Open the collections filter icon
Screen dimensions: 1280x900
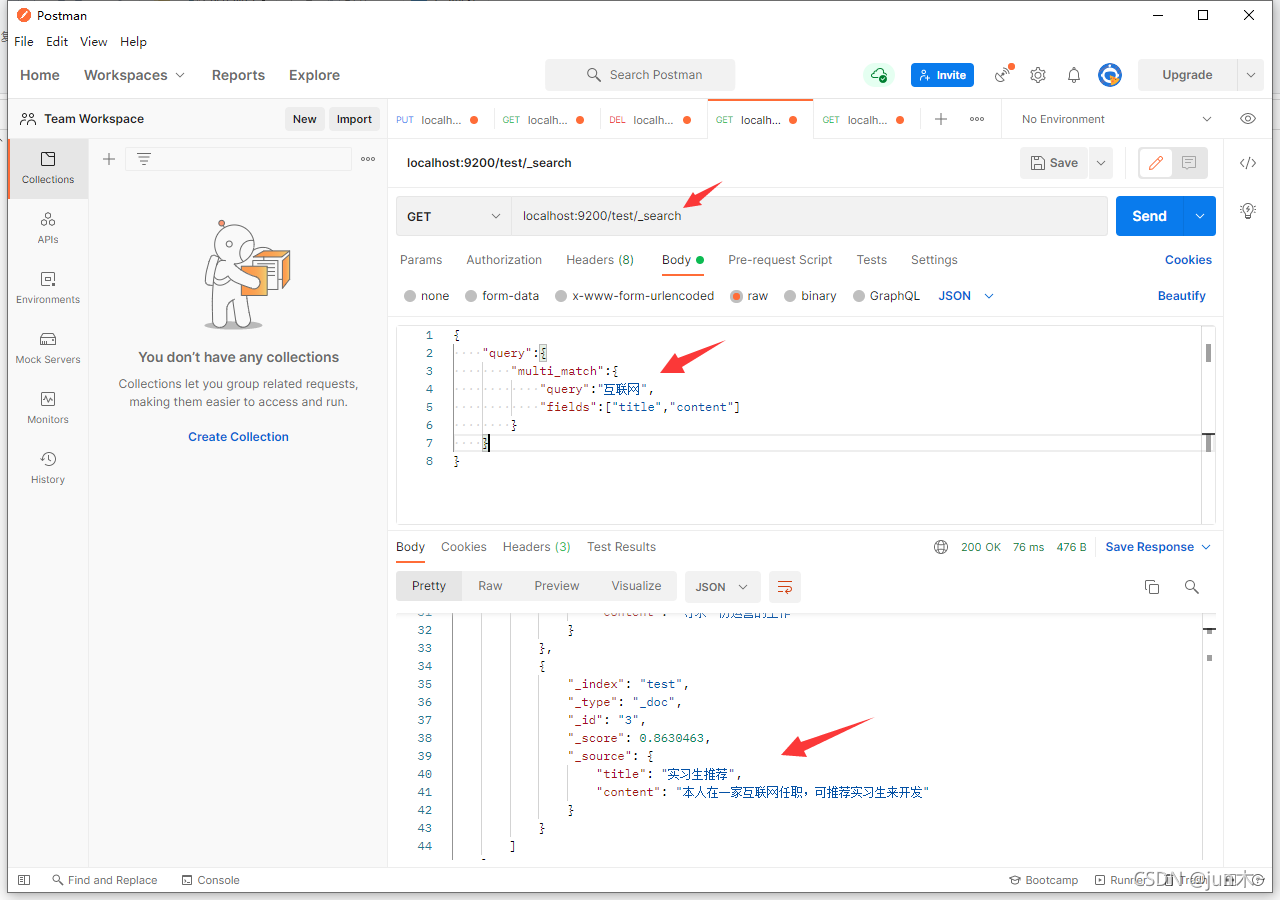[x=144, y=159]
